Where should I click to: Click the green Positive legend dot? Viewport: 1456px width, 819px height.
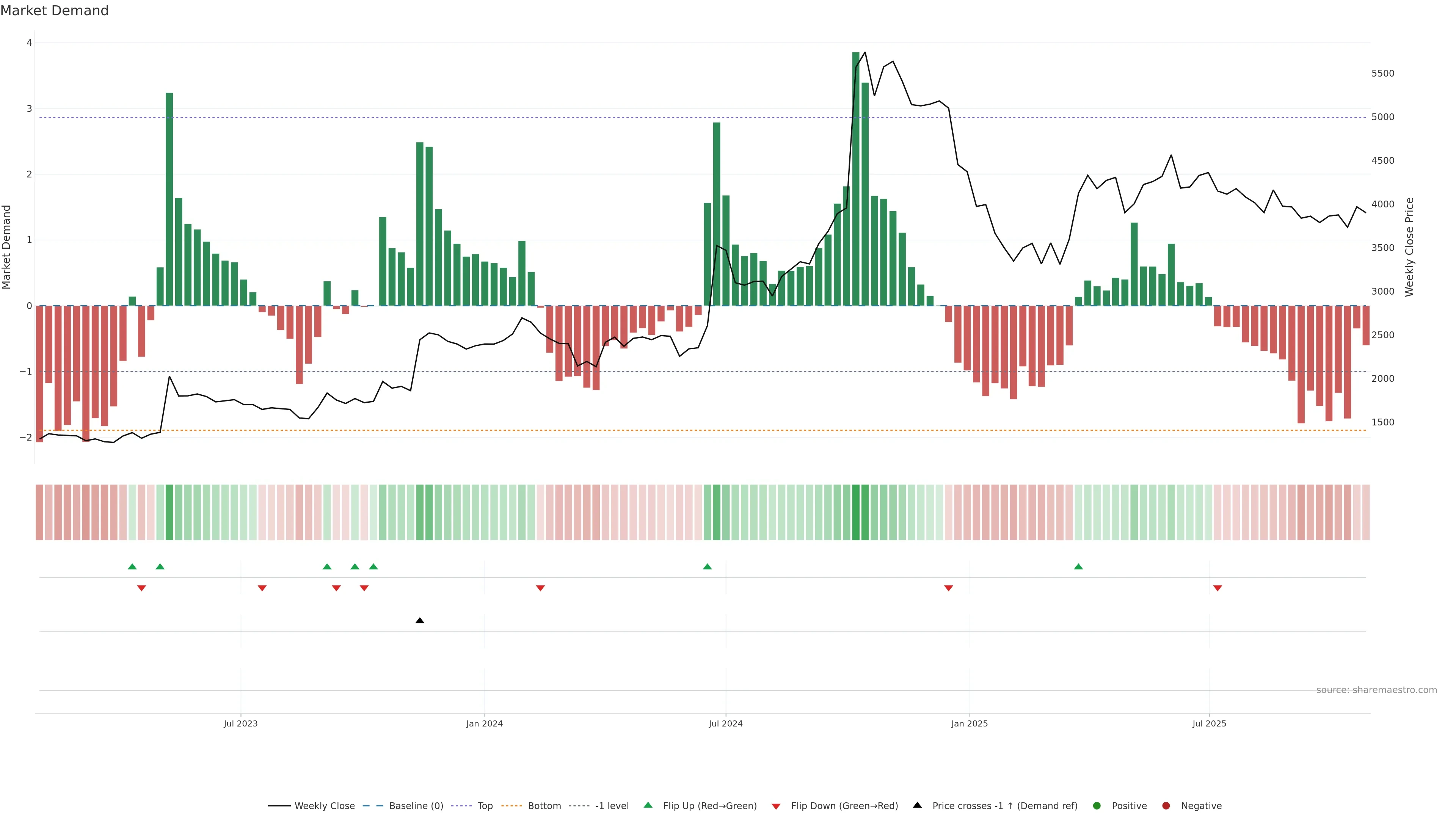(1097, 806)
